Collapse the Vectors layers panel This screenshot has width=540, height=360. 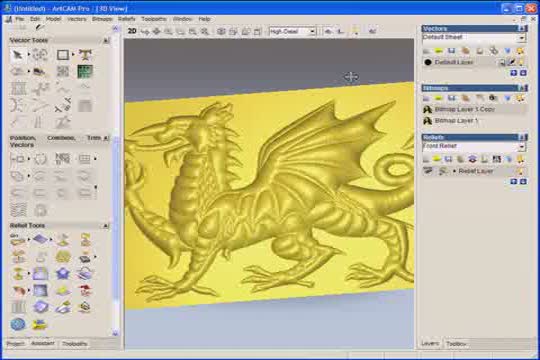tap(522, 29)
